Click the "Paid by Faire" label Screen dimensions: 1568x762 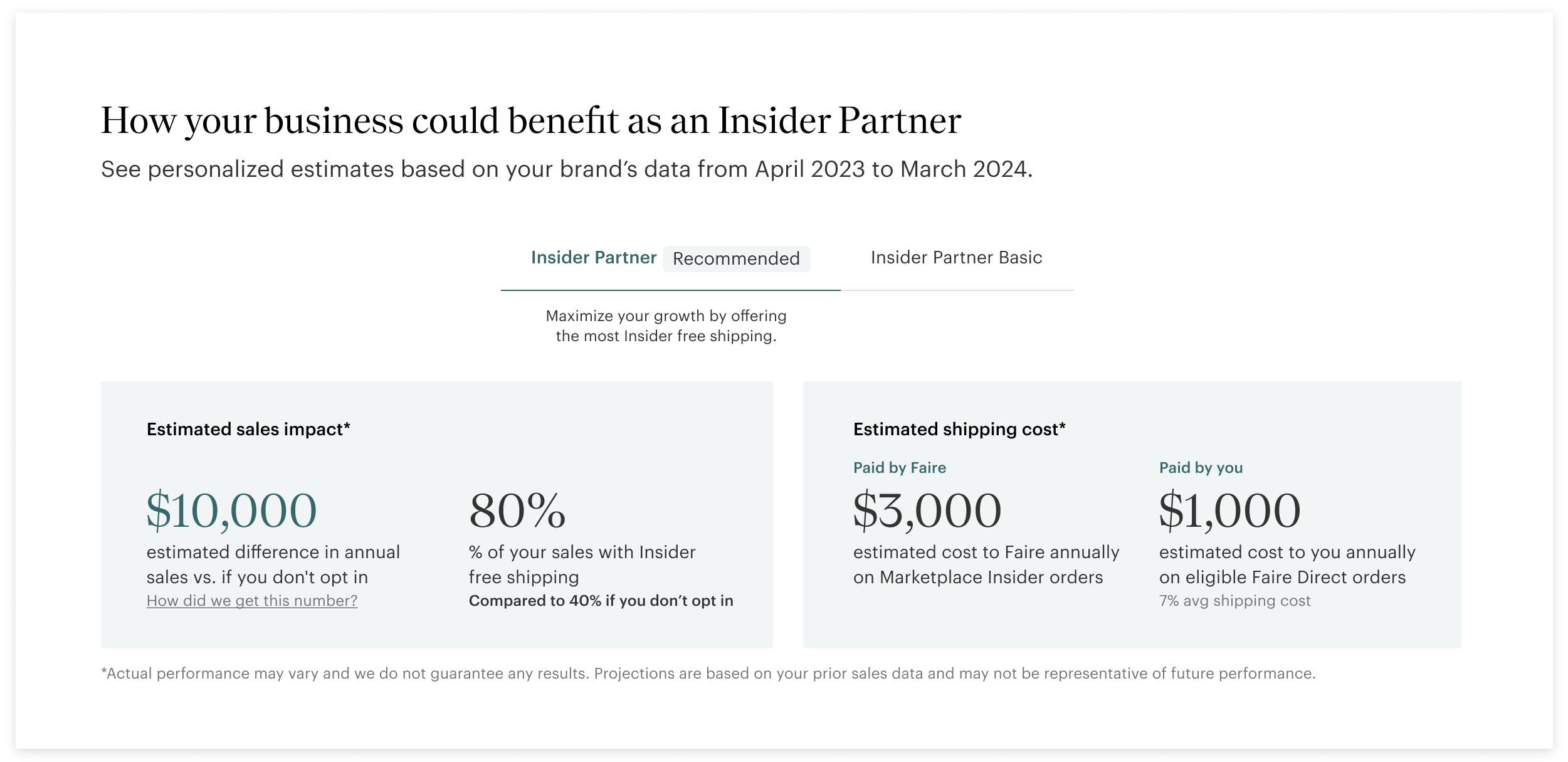[899, 468]
